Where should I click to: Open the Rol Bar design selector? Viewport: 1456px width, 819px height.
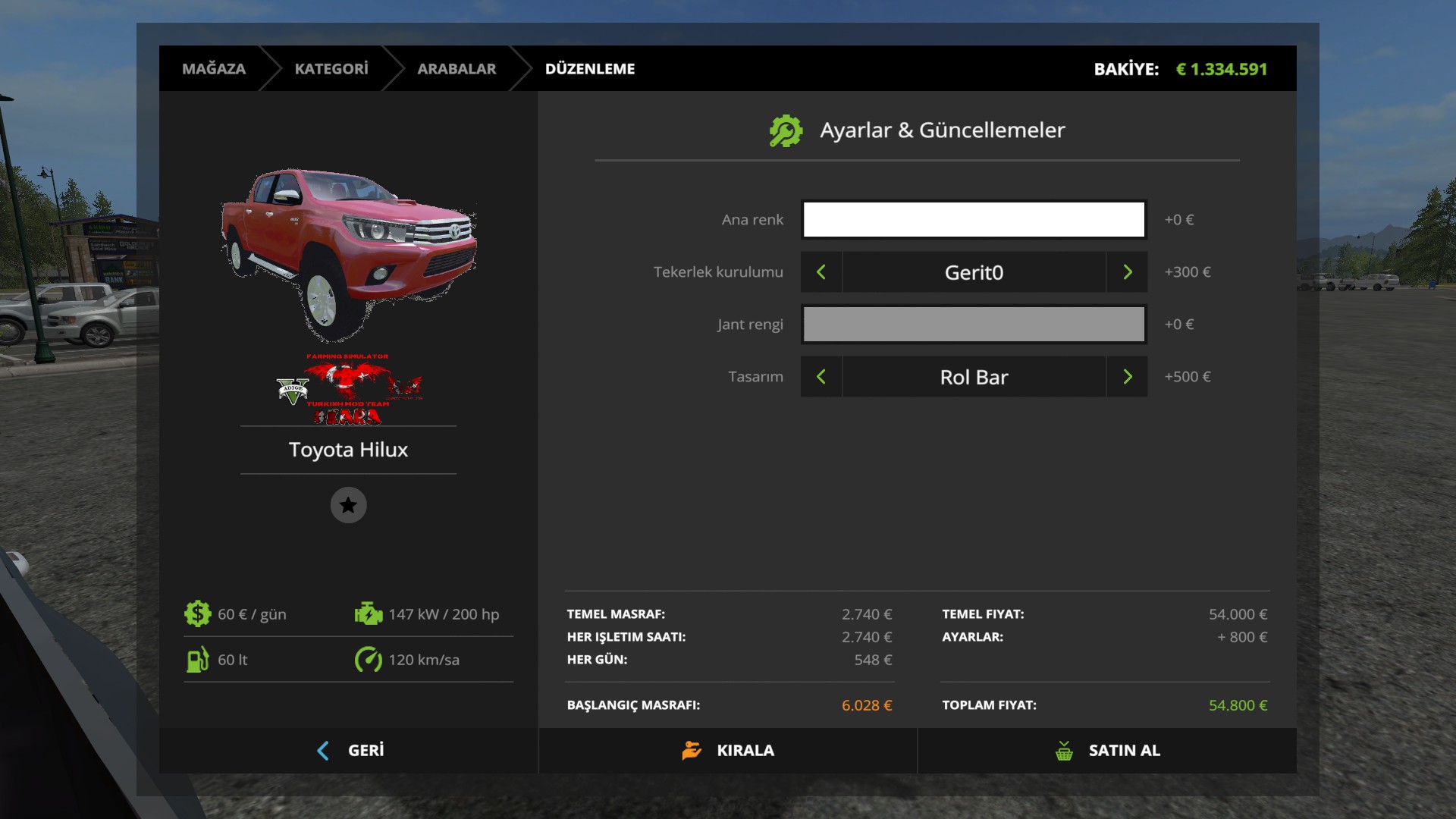point(974,377)
